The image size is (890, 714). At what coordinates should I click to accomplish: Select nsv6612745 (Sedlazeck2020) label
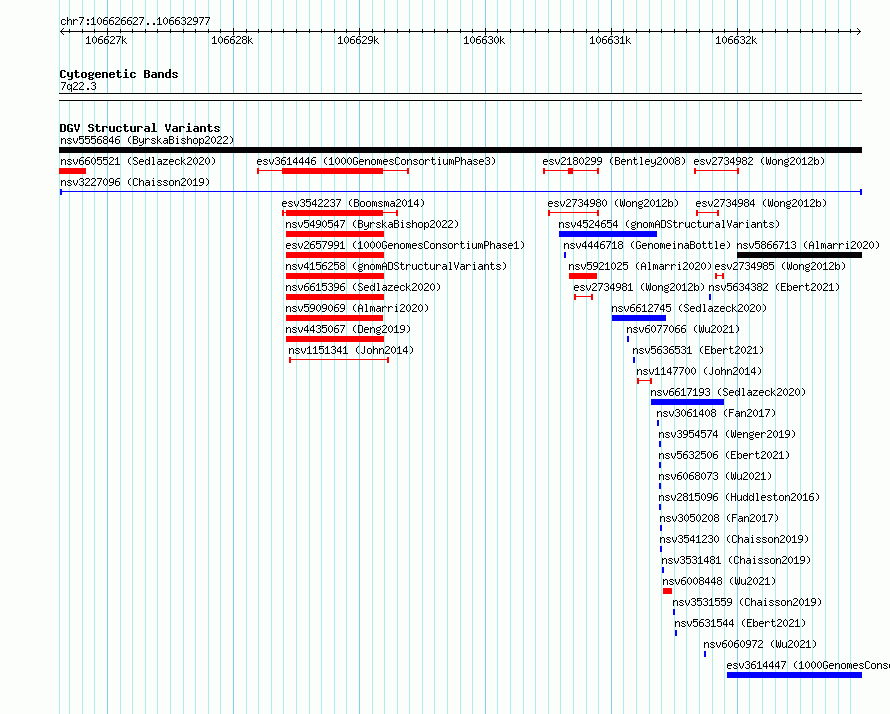689,308
